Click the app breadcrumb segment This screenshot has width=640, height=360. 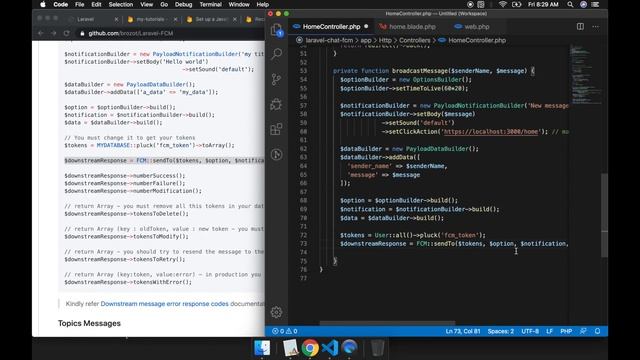pyautogui.click(x=366, y=40)
